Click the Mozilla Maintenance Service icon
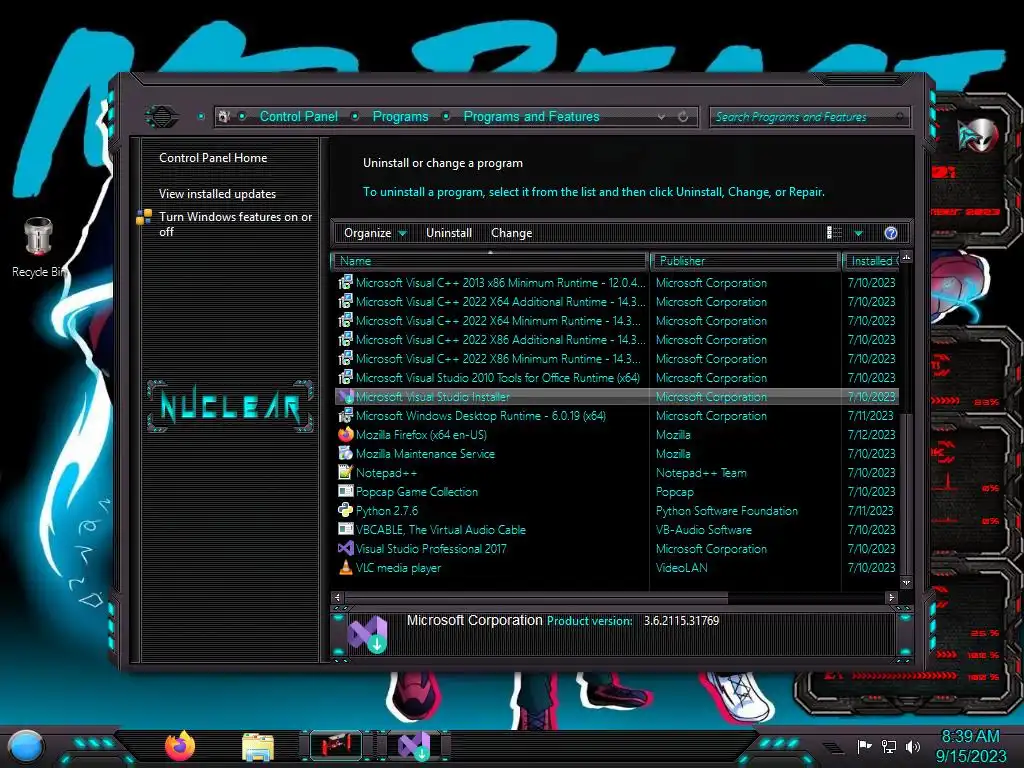The height and width of the screenshot is (768, 1024). [345, 453]
